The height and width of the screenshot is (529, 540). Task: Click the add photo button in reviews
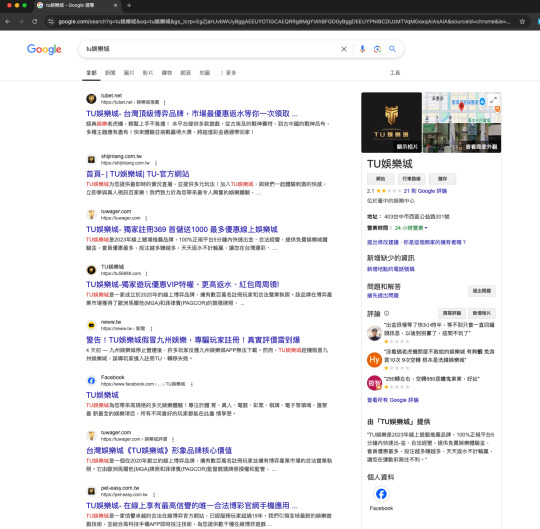click(x=481, y=313)
